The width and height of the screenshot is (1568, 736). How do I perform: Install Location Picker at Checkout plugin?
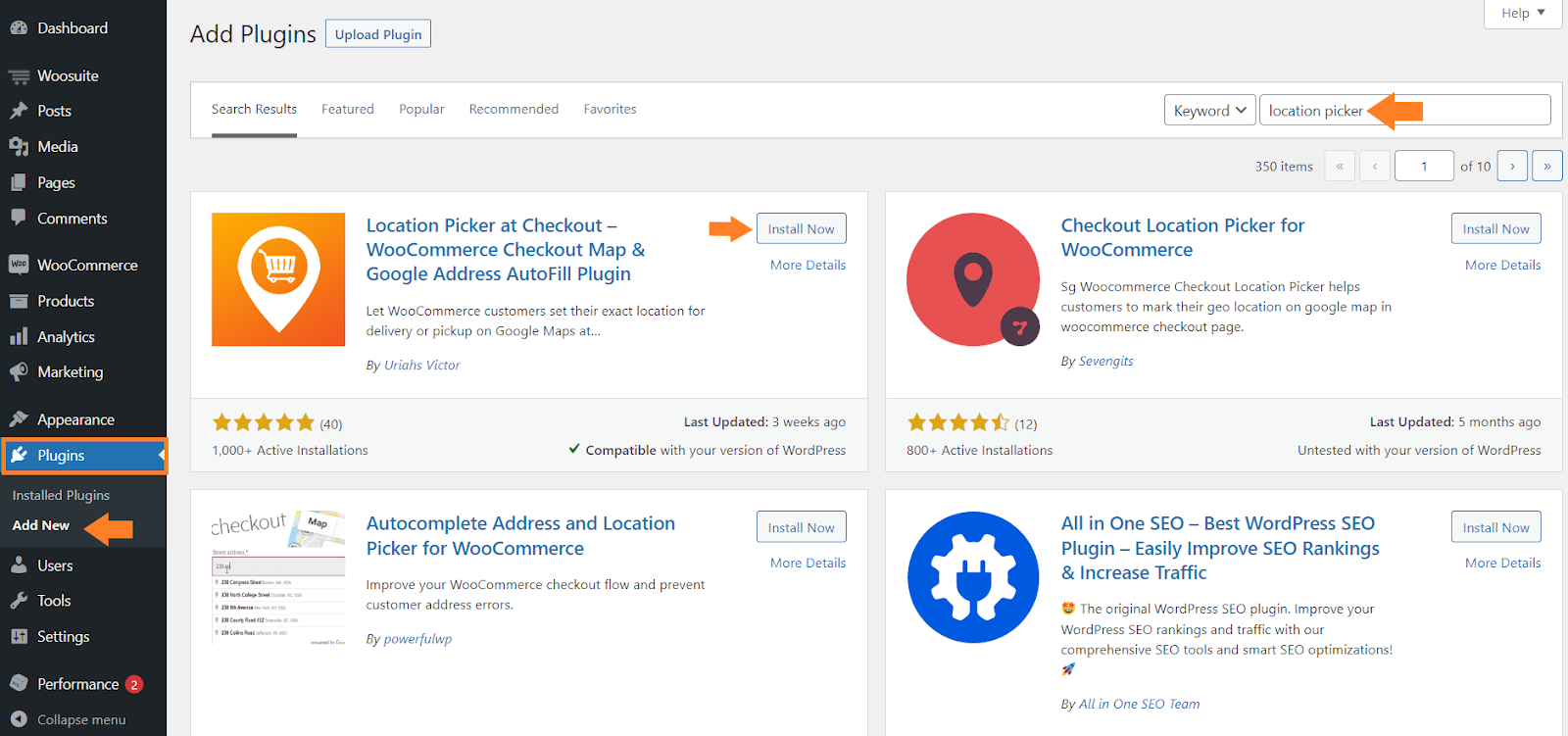tap(801, 228)
